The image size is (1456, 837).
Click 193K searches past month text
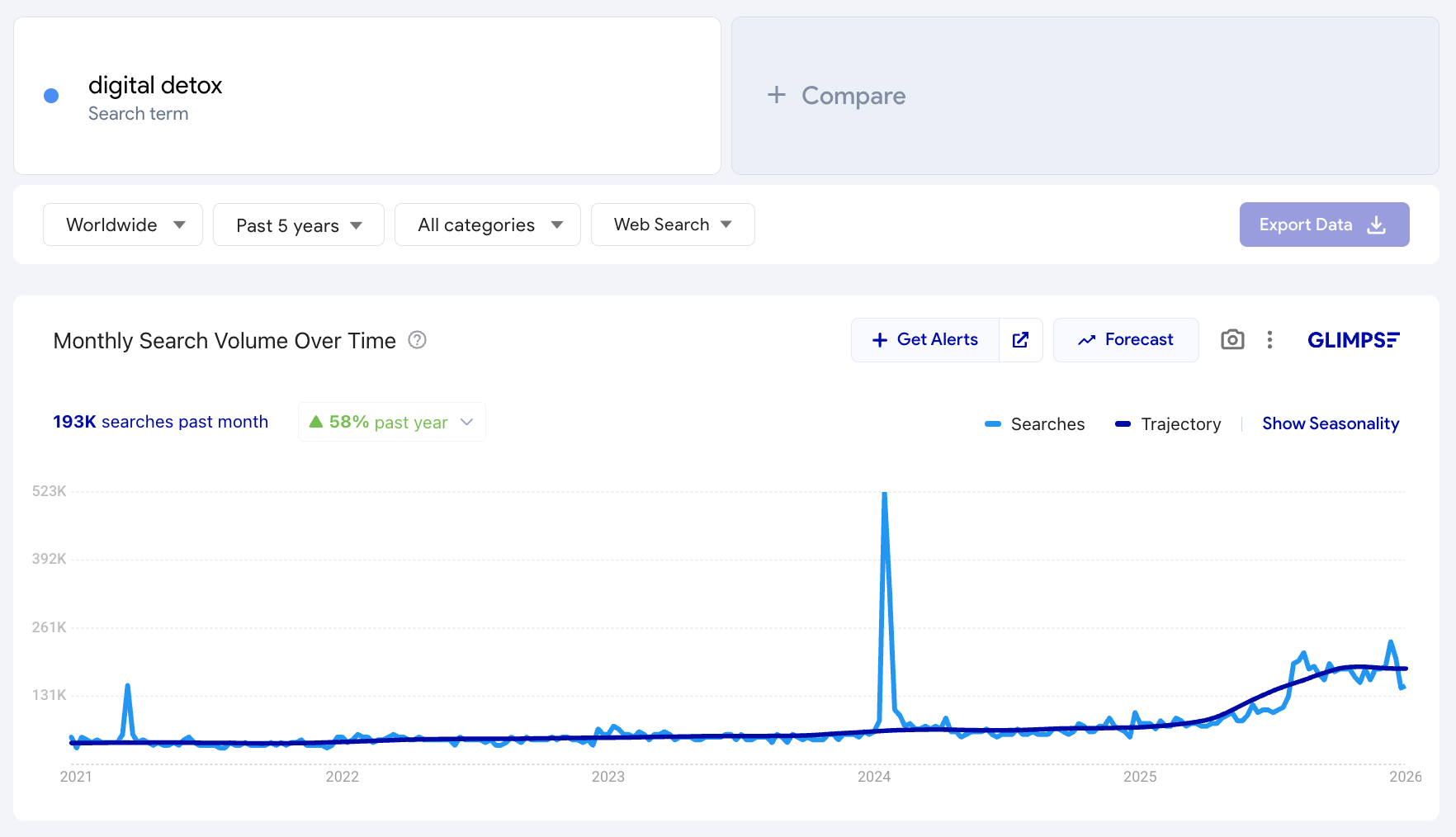click(161, 422)
